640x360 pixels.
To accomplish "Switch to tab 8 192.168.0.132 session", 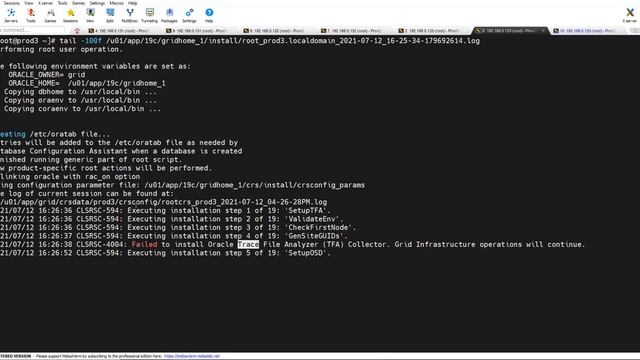I will pos(274,31).
